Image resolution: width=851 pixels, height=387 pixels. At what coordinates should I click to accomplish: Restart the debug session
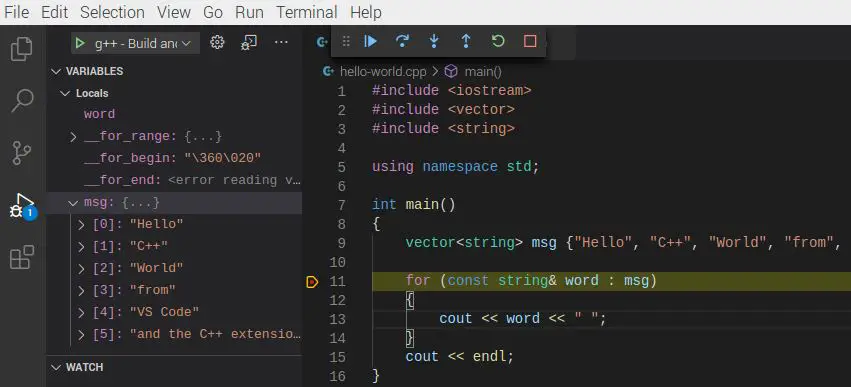click(x=498, y=41)
